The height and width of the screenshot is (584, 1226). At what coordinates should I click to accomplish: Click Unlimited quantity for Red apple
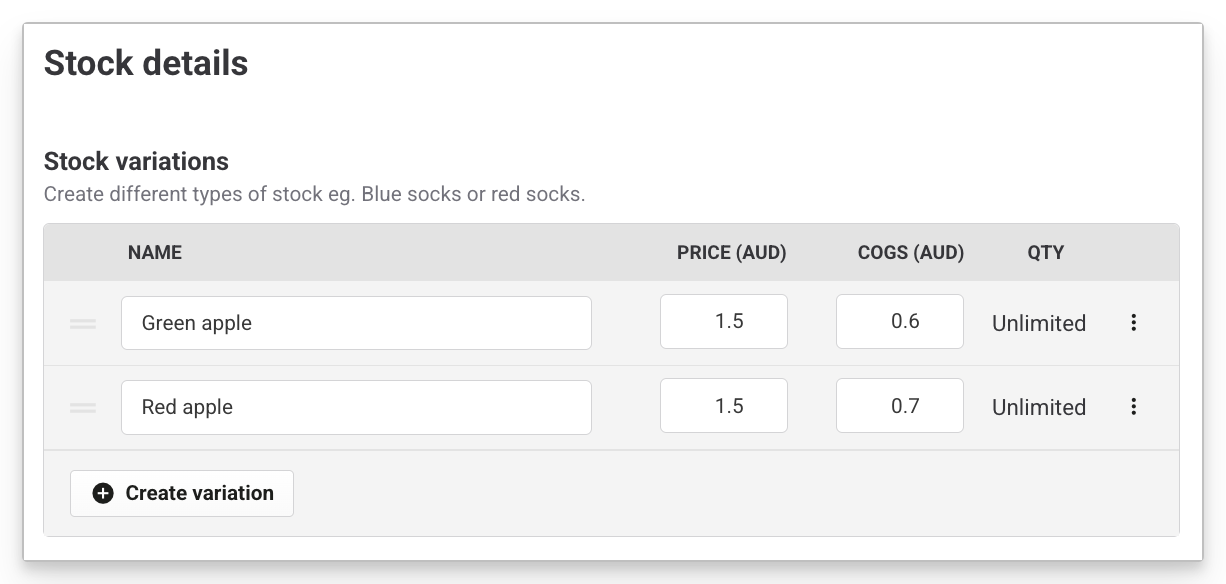click(x=1039, y=407)
